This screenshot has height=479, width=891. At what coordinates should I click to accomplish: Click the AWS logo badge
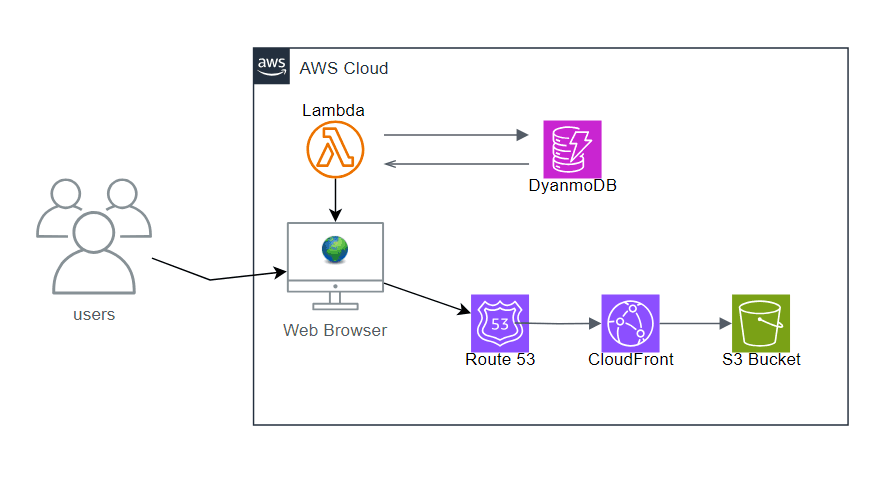coord(272,66)
